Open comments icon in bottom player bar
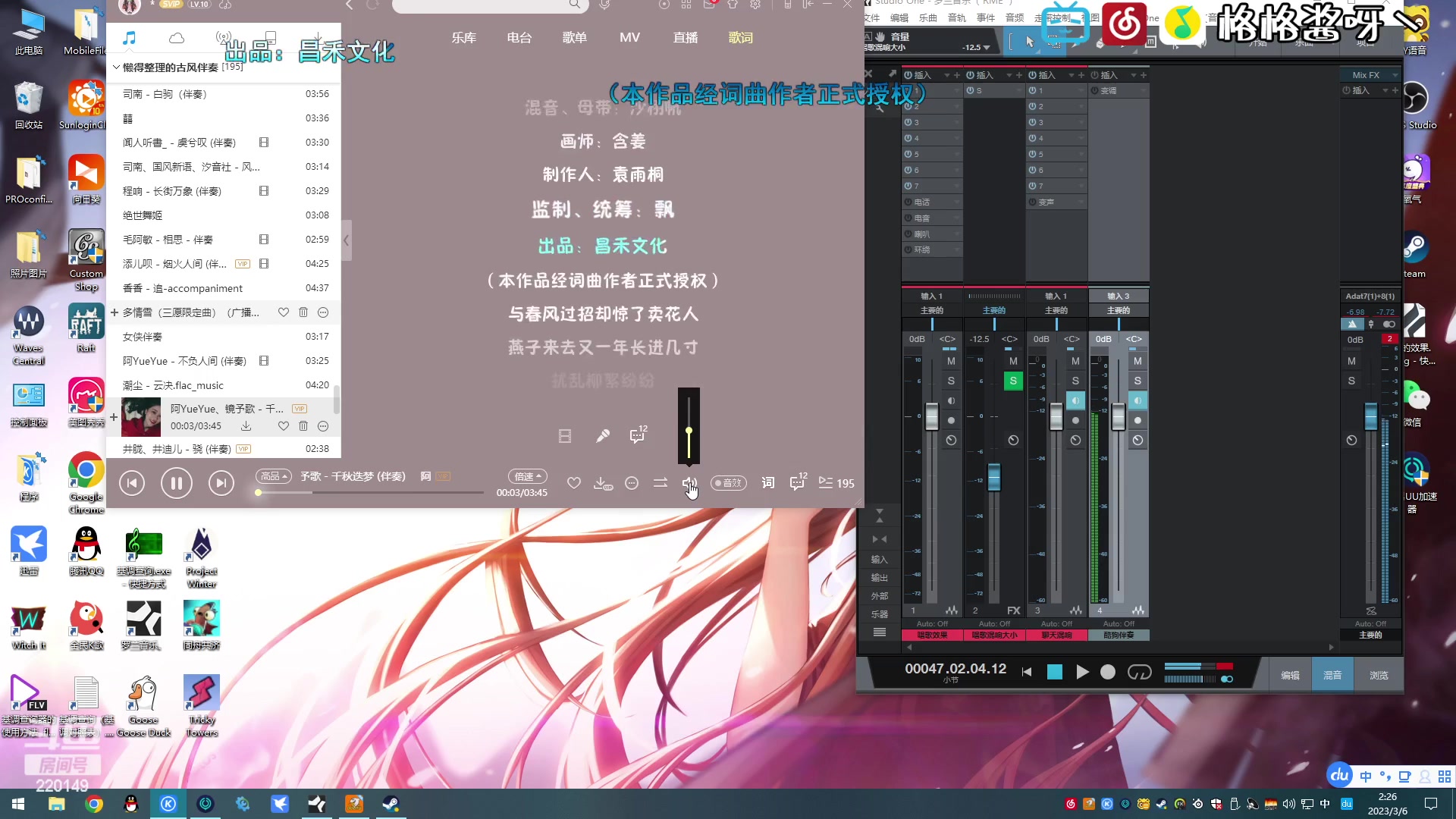This screenshot has height=819, width=1456. click(798, 482)
